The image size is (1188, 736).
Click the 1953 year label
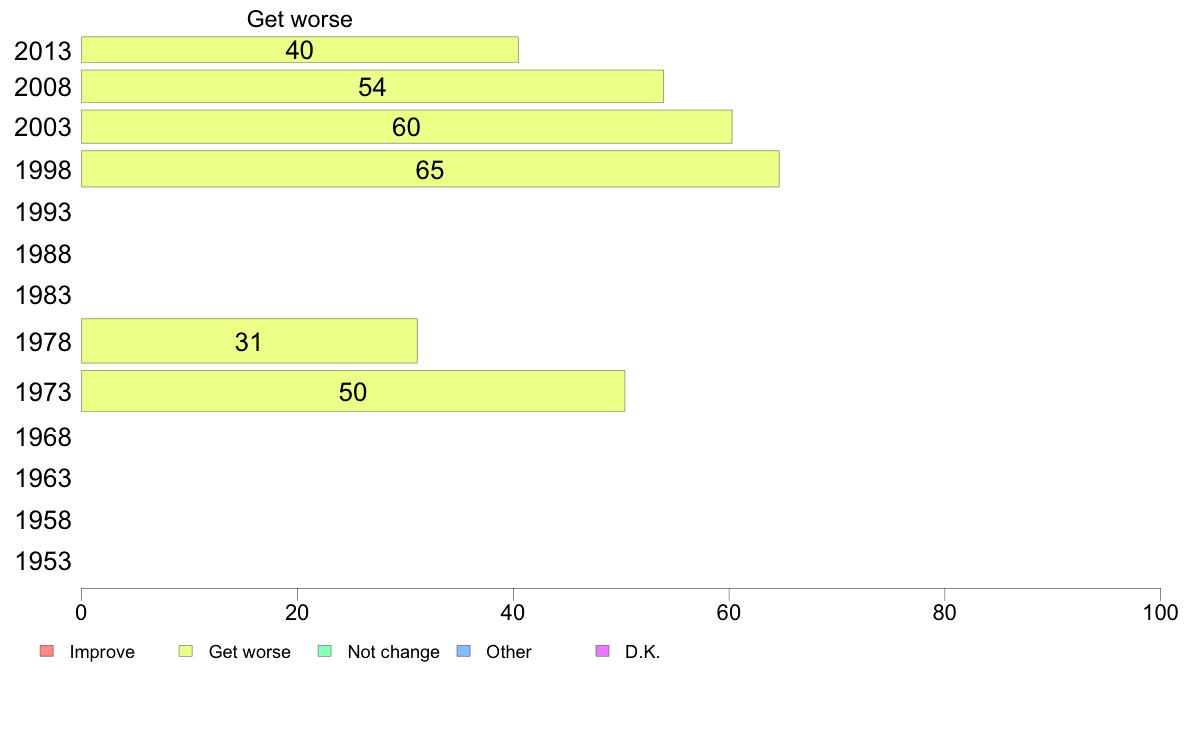(x=43, y=562)
